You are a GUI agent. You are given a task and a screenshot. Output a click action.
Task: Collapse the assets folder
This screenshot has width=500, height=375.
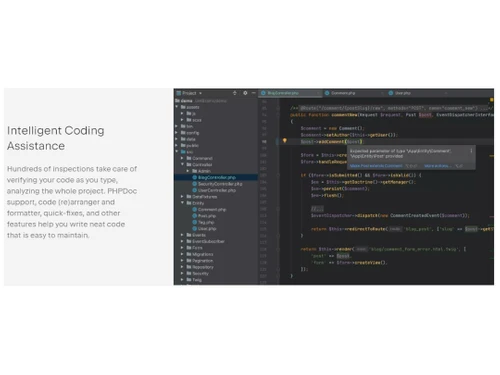point(177,107)
